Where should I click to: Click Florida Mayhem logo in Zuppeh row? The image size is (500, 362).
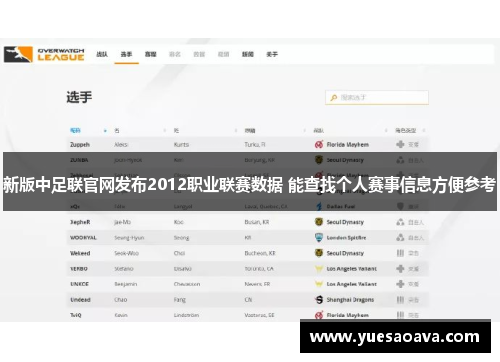(319, 145)
